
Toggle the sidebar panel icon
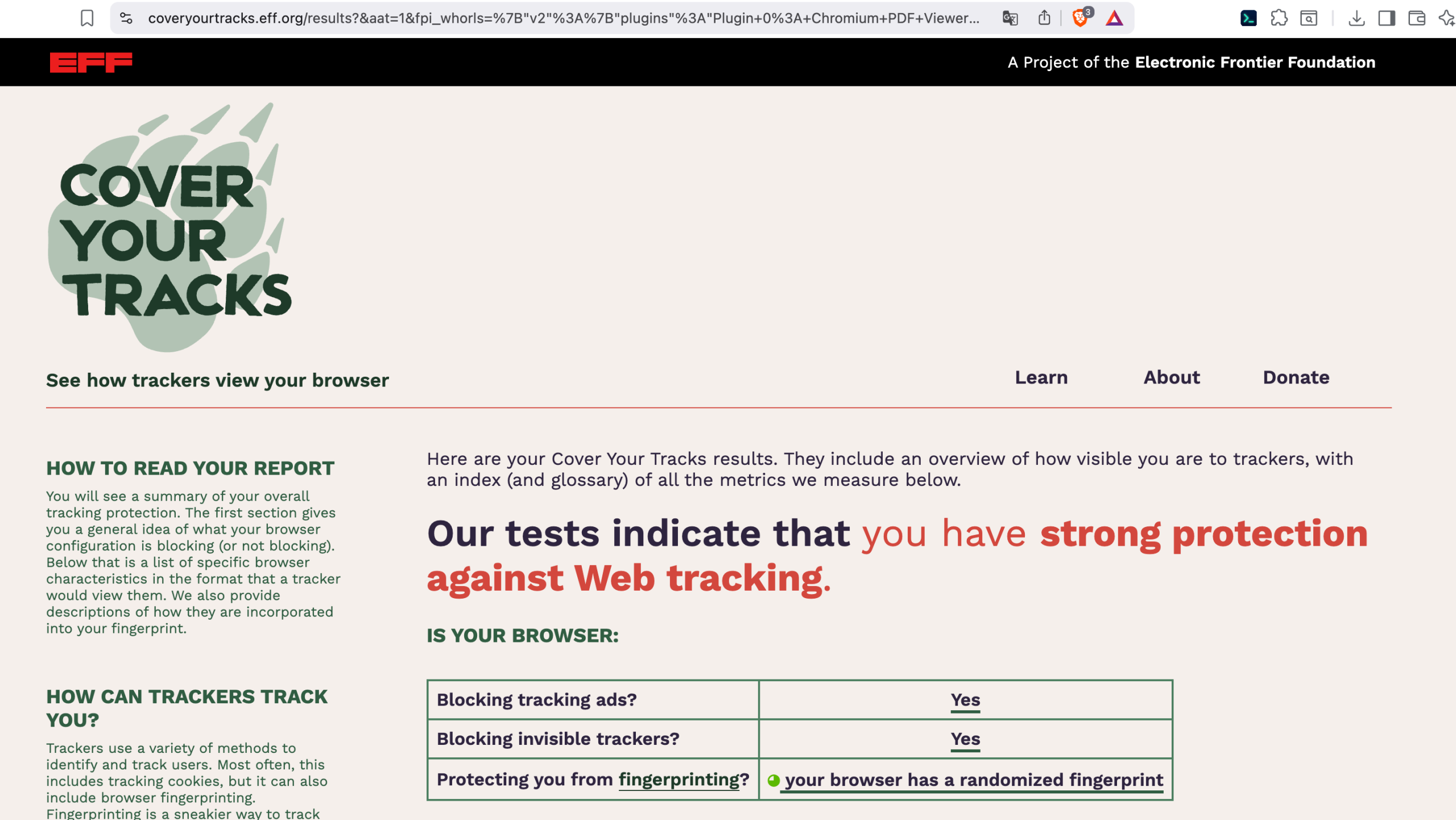pyautogui.click(x=1387, y=19)
